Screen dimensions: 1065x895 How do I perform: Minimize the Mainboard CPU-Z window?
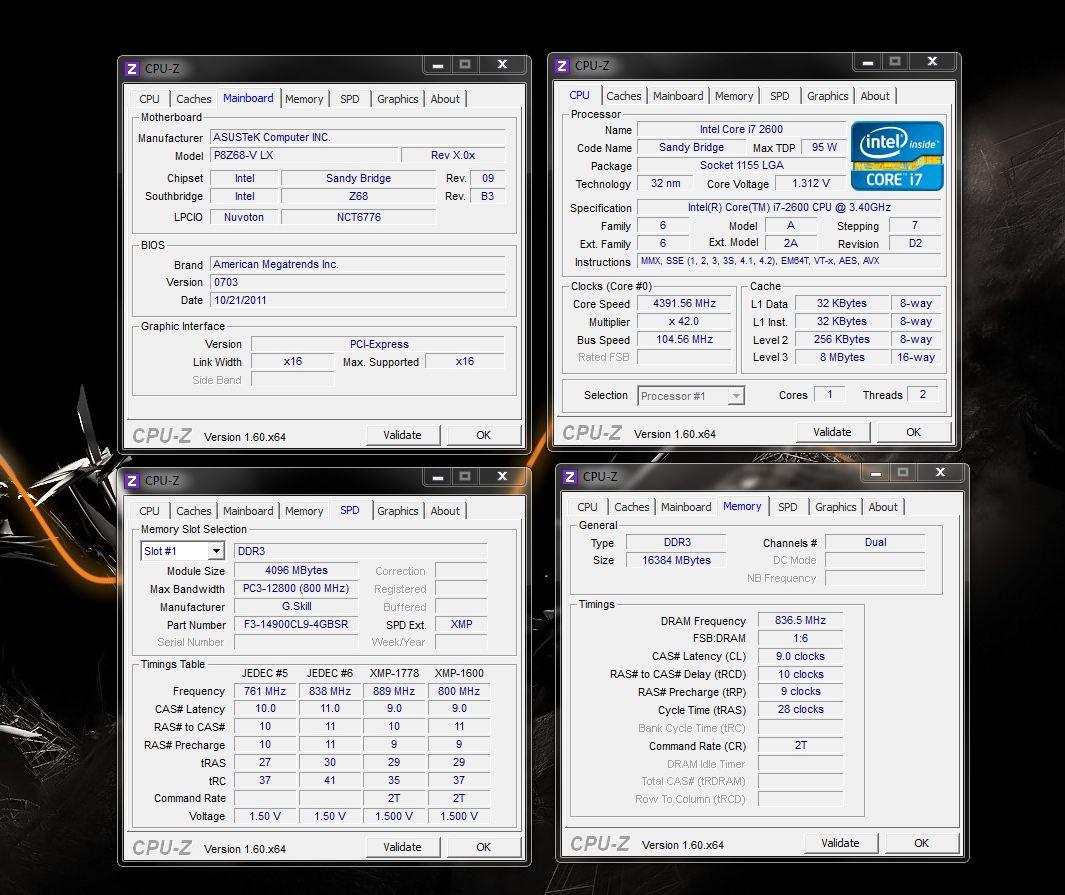(x=438, y=65)
